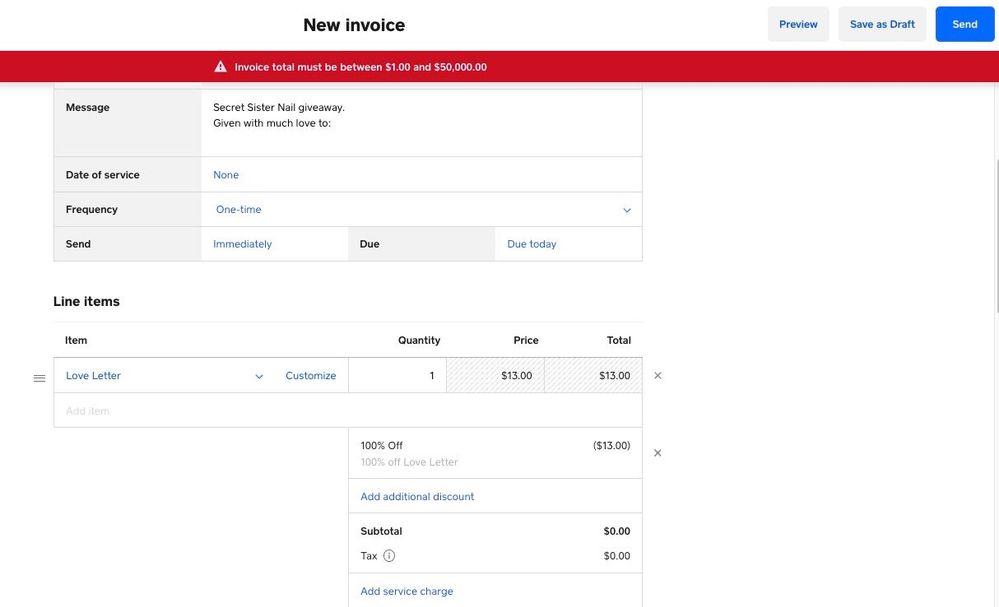Click Add service charge
This screenshot has width=999, height=607.
click(406, 591)
